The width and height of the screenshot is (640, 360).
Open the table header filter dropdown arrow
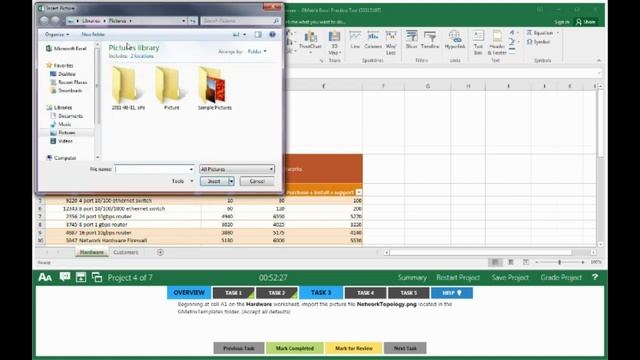click(x=359, y=192)
